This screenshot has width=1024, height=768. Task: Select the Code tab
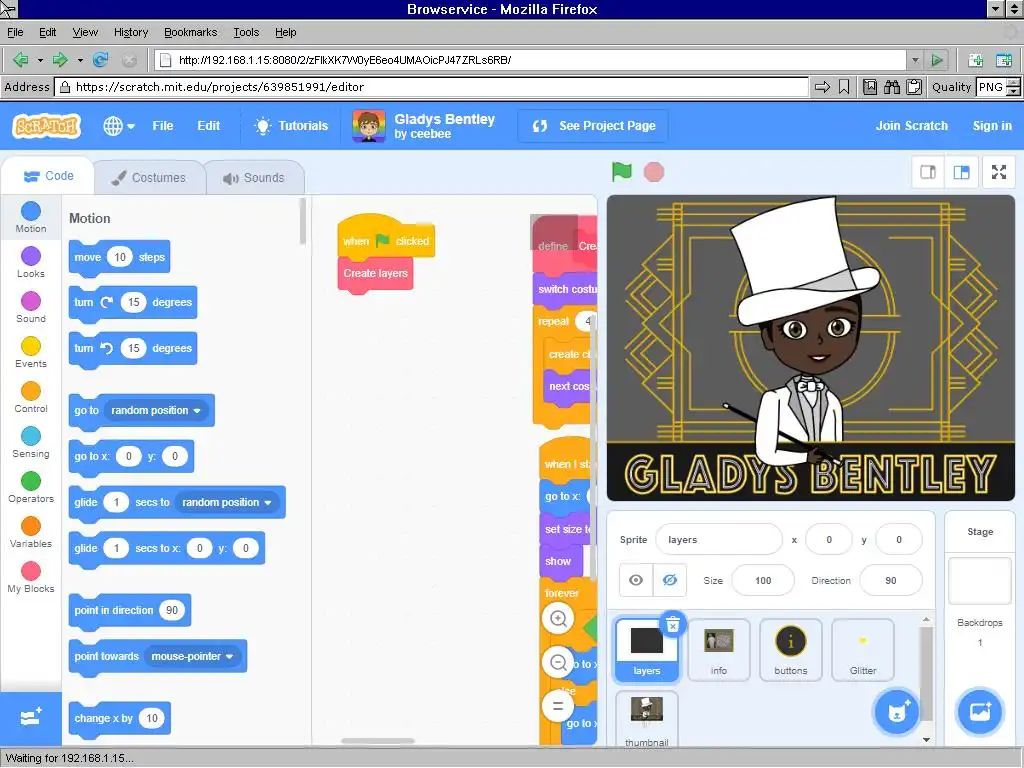pos(48,176)
